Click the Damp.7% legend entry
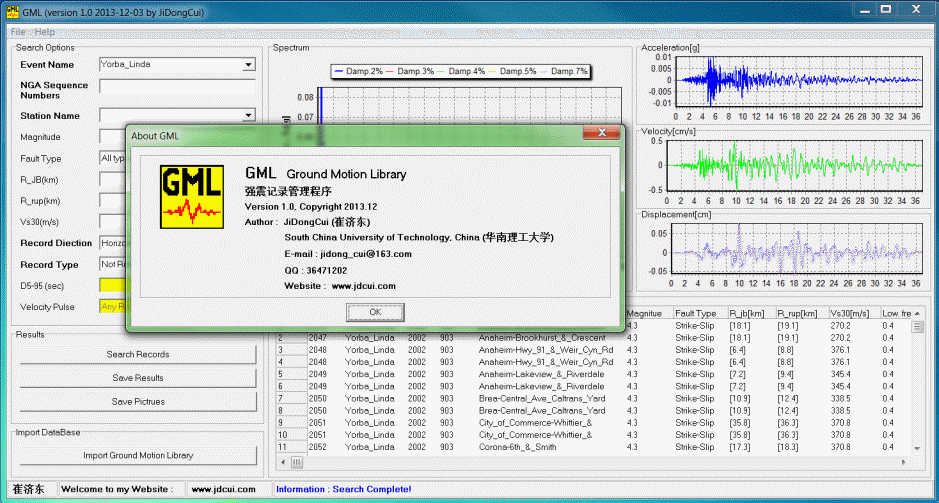The height and width of the screenshot is (503, 939). pyautogui.click(x=563, y=71)
